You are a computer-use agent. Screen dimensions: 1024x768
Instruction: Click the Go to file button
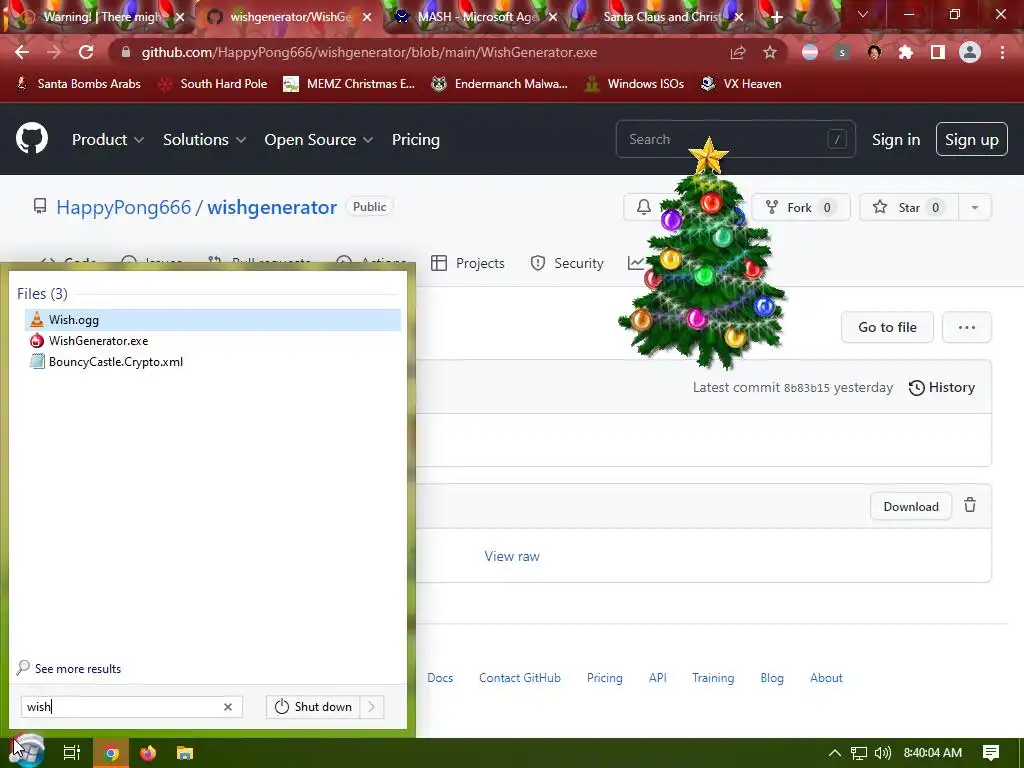(887, 327)
